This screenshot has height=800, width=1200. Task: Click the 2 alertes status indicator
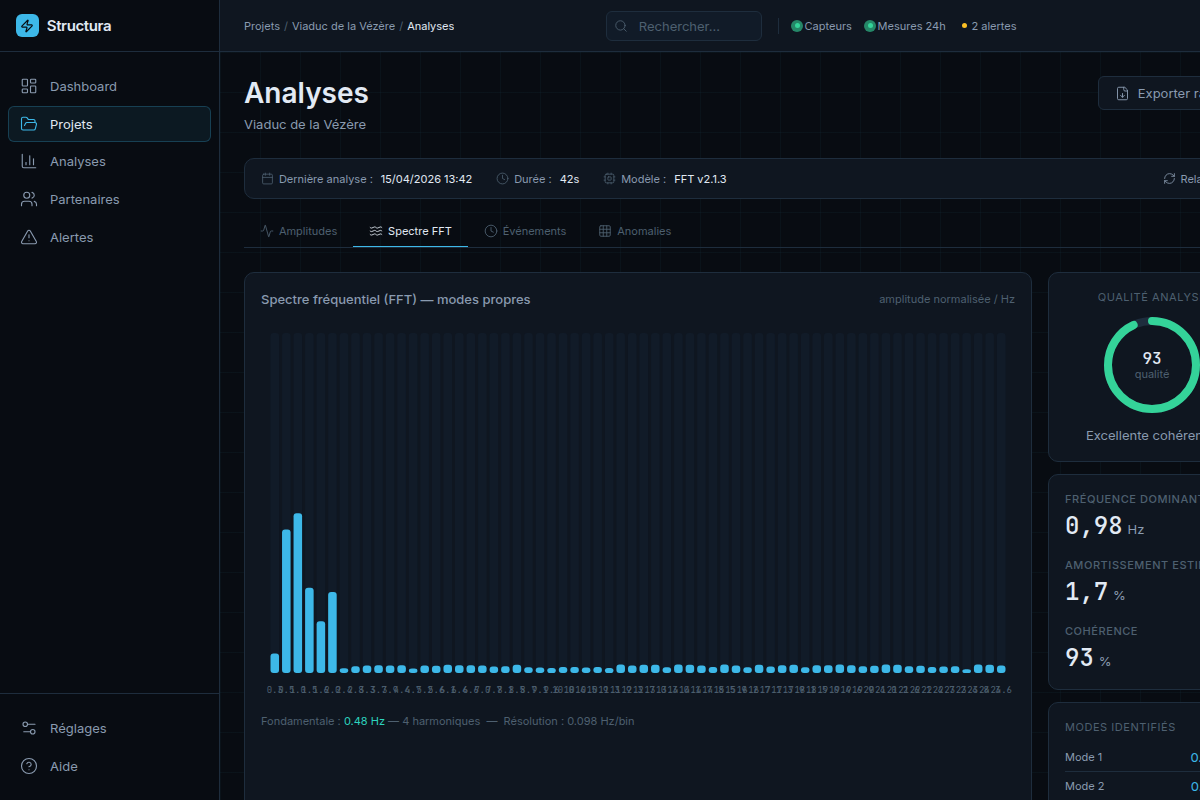[x=988, y=26]
